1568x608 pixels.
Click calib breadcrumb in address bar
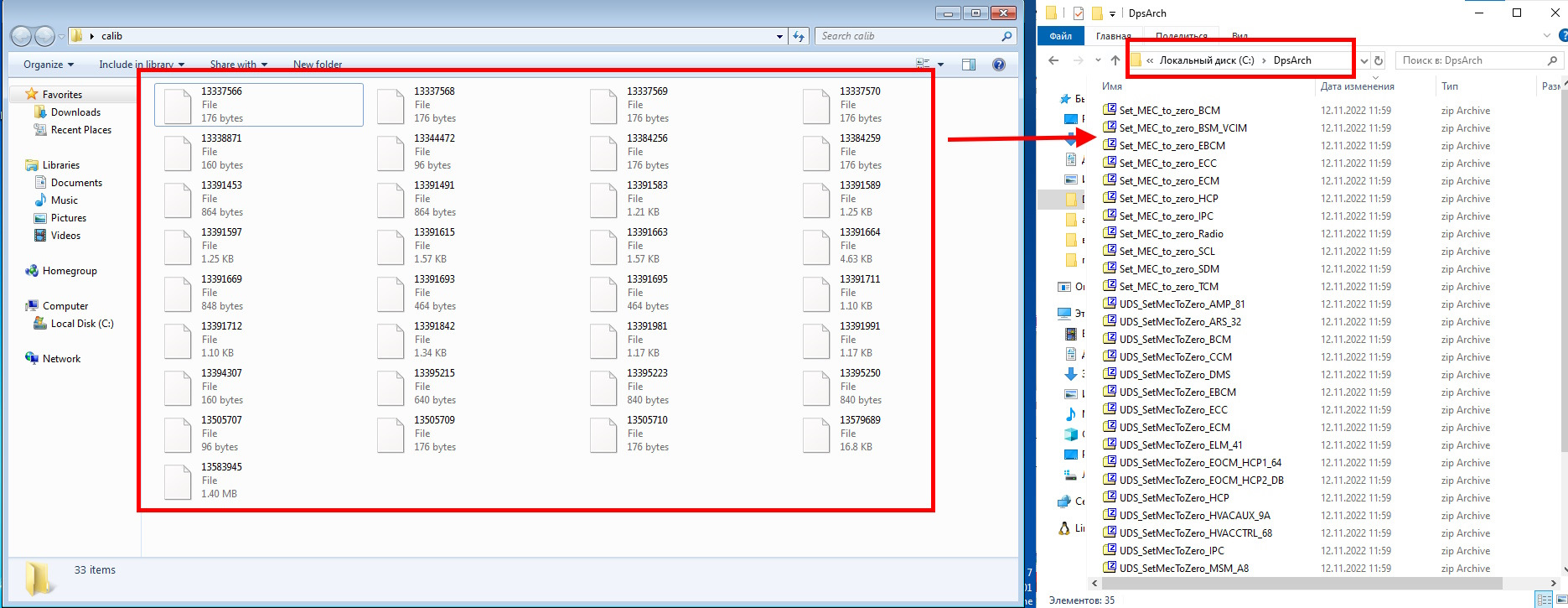[112, 36]
